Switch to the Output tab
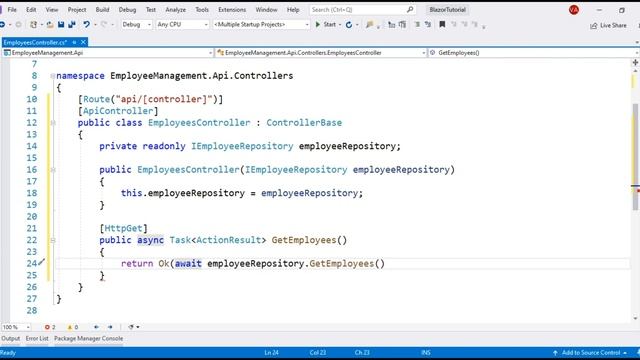This screenshot has width=640, height=360. click(x=11, y=338)
